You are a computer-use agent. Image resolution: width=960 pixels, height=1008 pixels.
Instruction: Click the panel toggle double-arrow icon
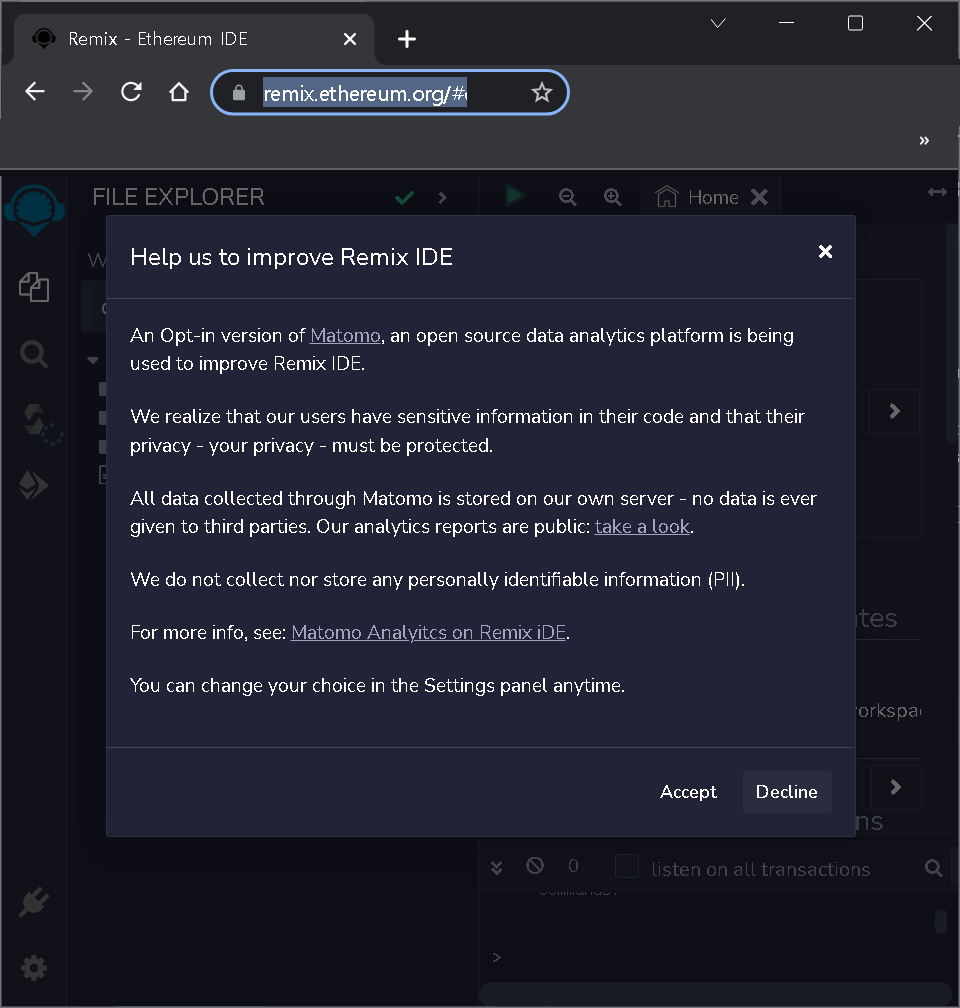937,192
